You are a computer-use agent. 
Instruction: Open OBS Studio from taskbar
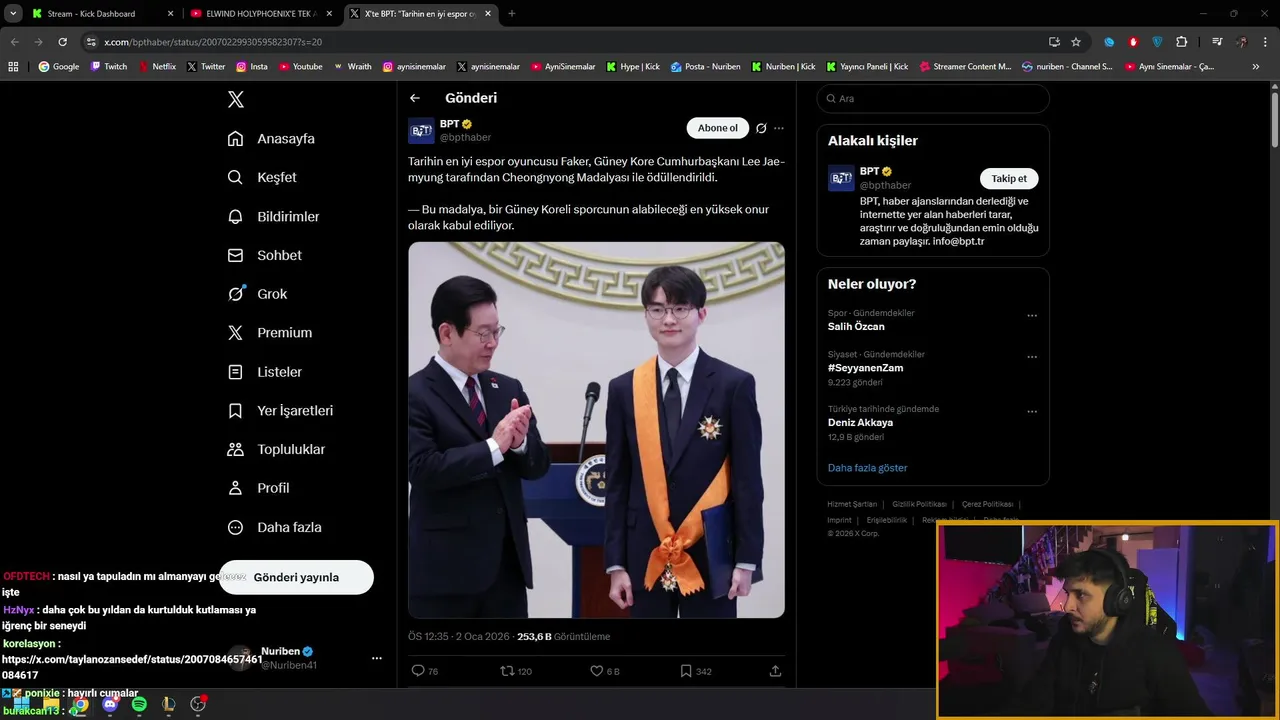(198, 704)
